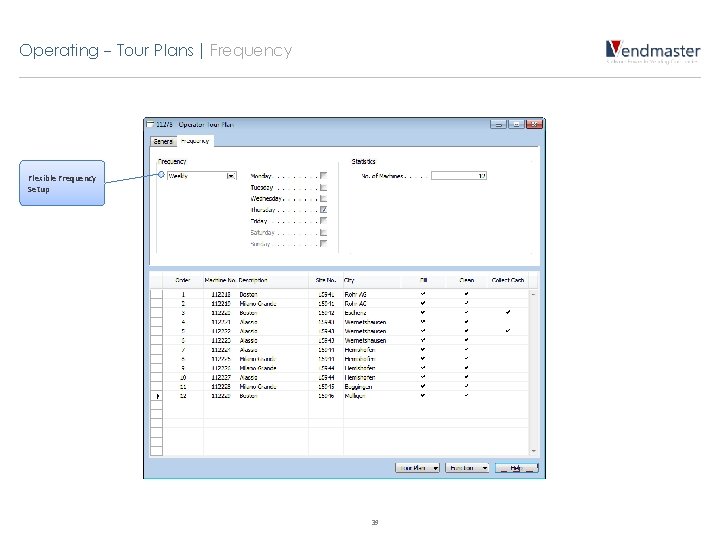Viewport: 720px width, 540px height.
Task: Click order number 7 cell
Action: pyautogui.click(x=183, y=349)
